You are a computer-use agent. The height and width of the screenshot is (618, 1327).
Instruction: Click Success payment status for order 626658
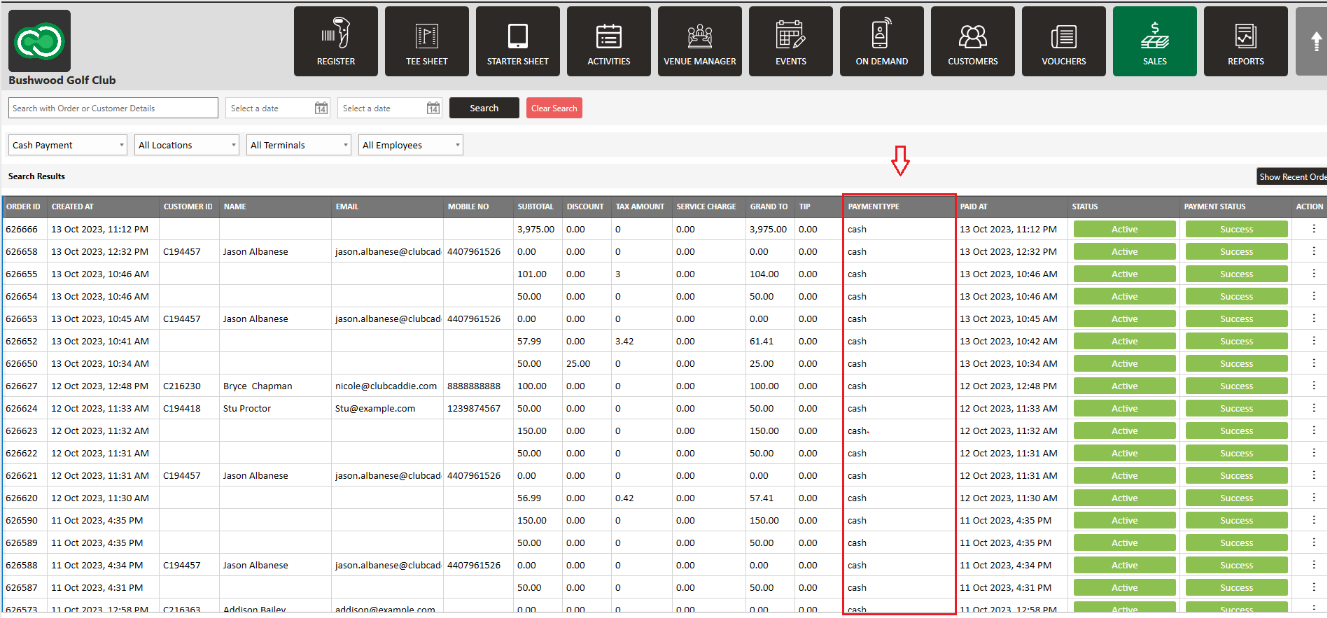(1237, 251)
